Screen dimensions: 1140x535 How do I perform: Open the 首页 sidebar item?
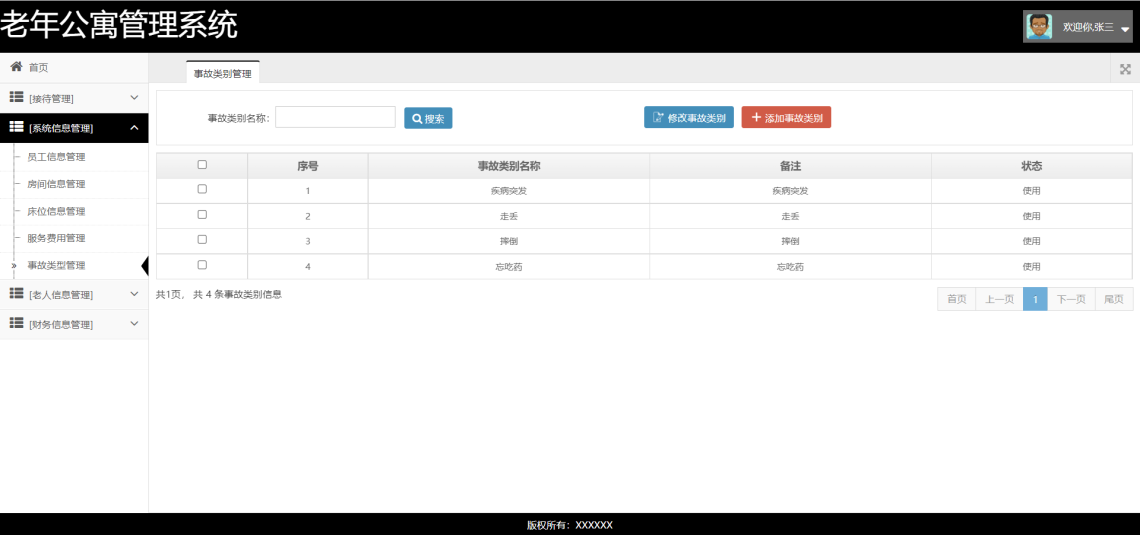coord(74,68)
